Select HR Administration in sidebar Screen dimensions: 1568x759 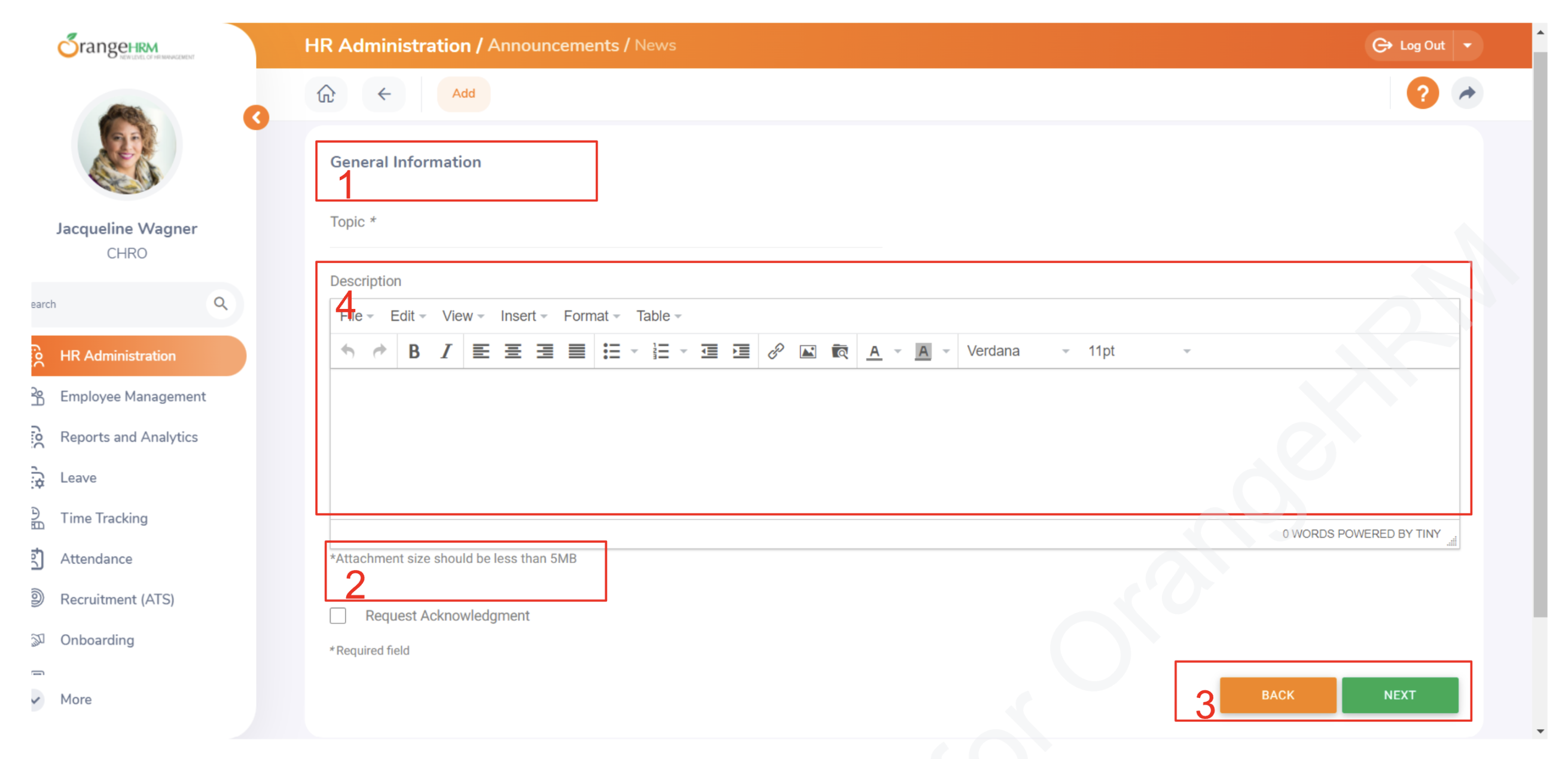[139, 355]
